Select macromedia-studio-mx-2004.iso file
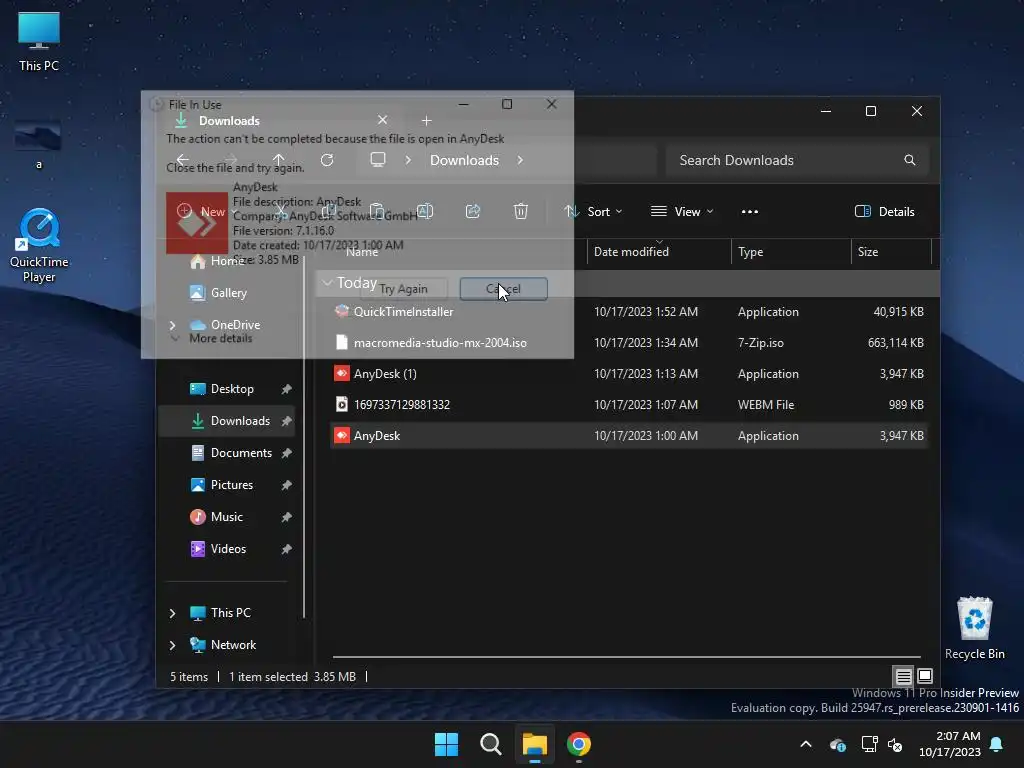 tap(629, 342)
